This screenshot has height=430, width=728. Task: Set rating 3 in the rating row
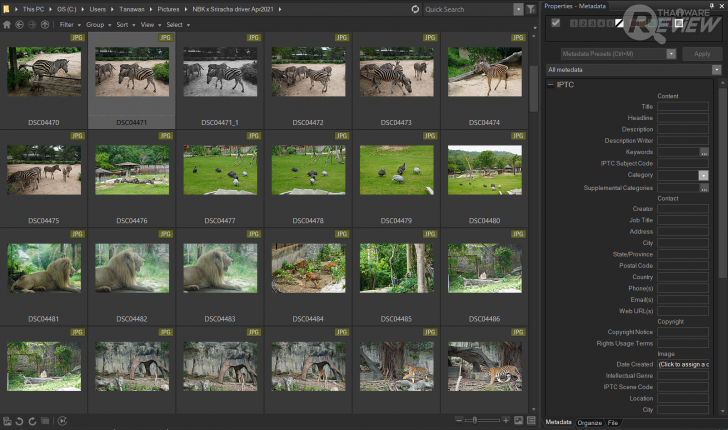click(590, 23)
